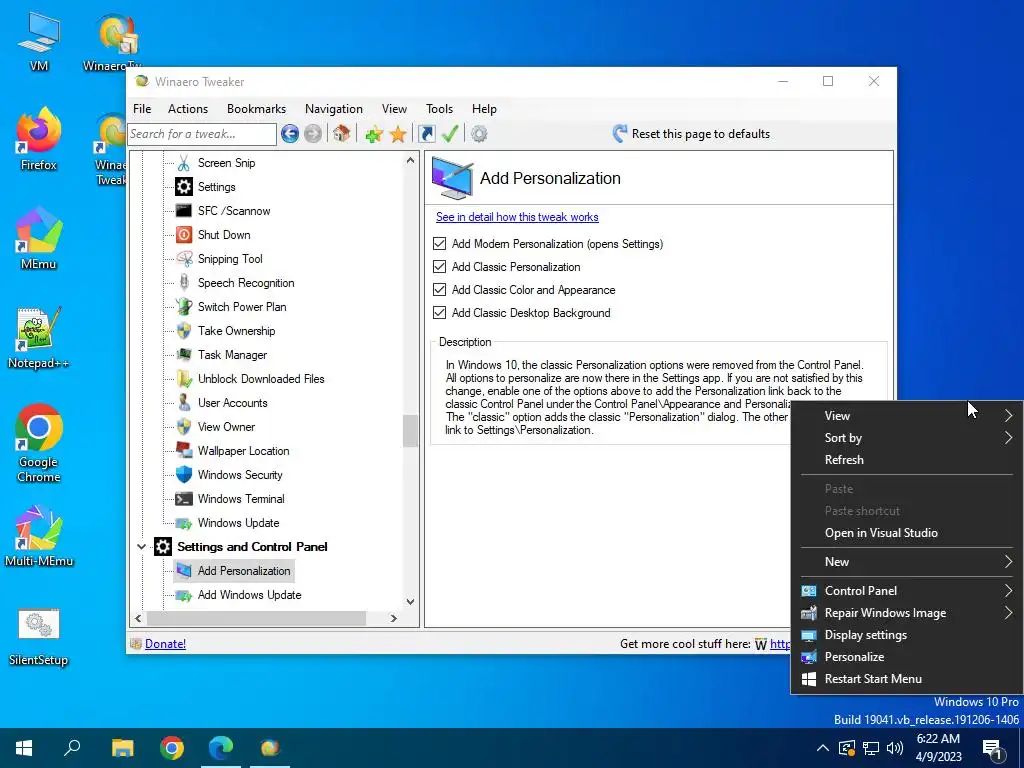Click the Snipping Tool icon in tree
The width and height of the screenshot is (1024, 768).
[184, 259]
